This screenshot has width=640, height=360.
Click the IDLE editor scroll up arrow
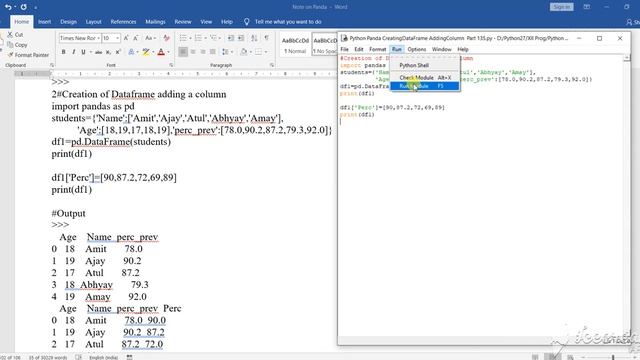(627, 58)
